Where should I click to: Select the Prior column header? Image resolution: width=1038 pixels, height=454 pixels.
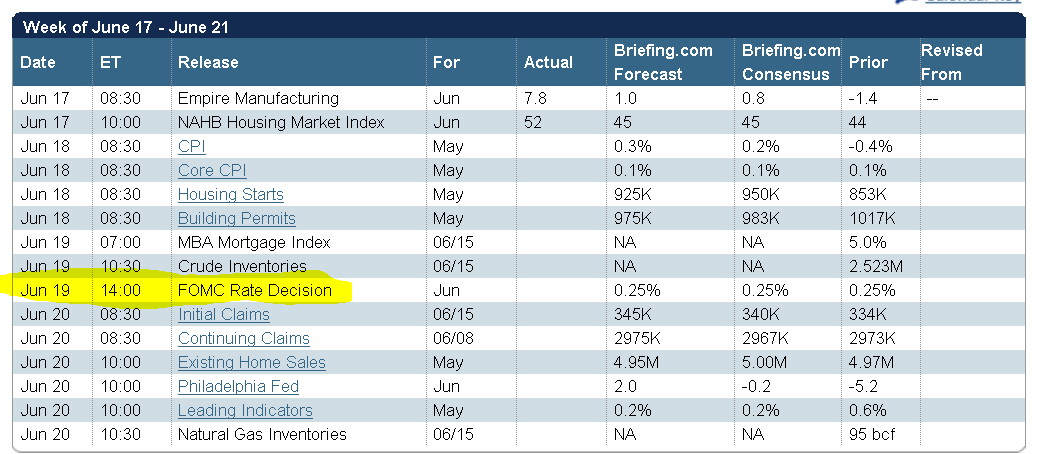pos(868,62)
